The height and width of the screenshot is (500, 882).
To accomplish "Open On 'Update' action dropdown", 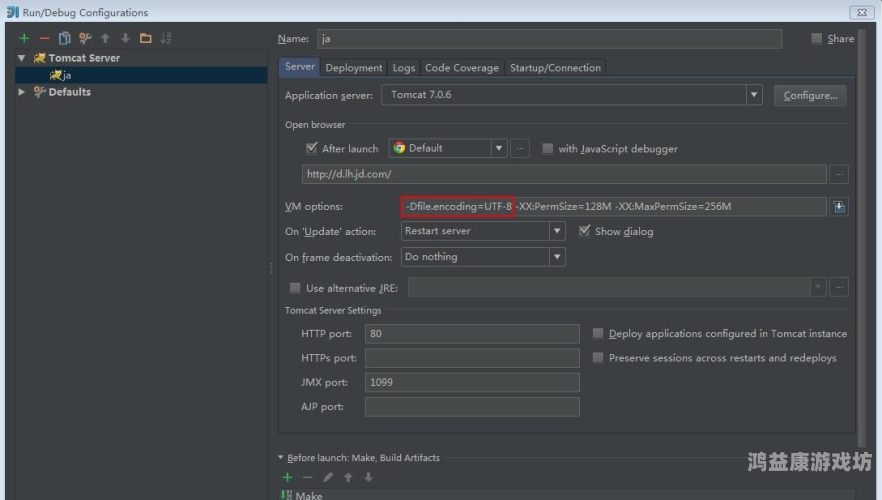I will coord(557,231).
